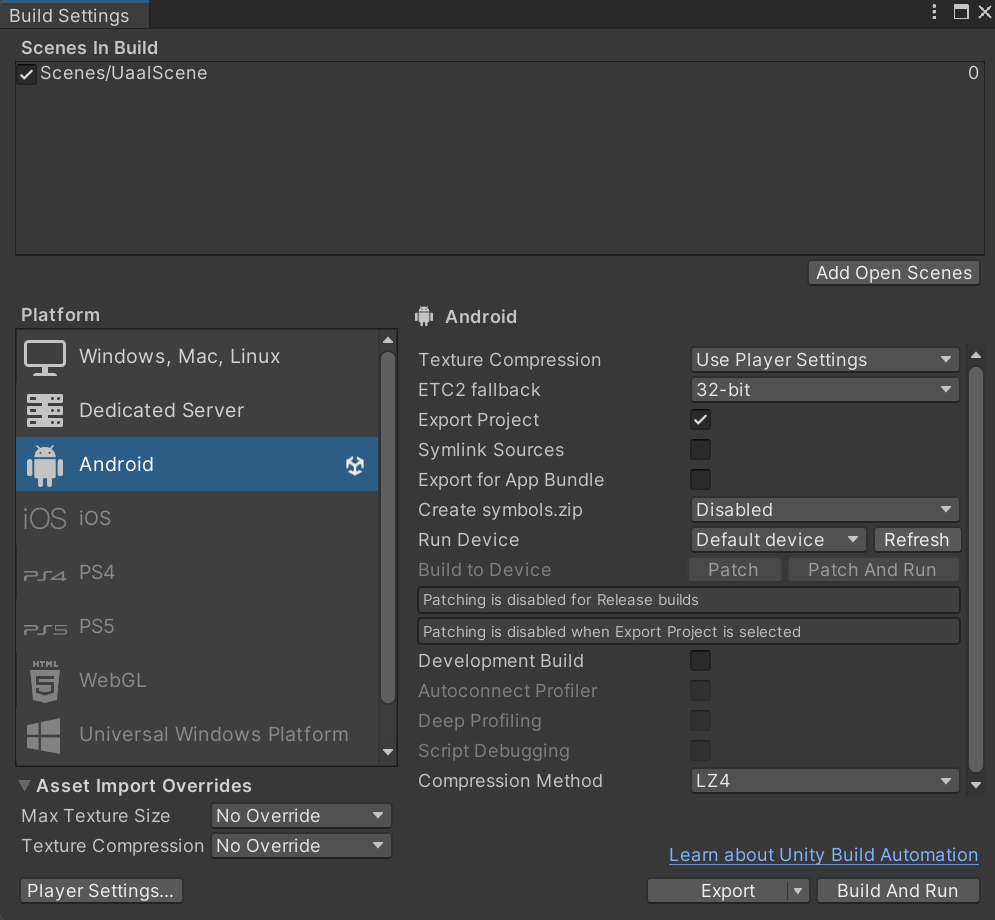Open Max Texture Size override dropdown
Viewport: 995px width, 920px height.
(301, 815)
